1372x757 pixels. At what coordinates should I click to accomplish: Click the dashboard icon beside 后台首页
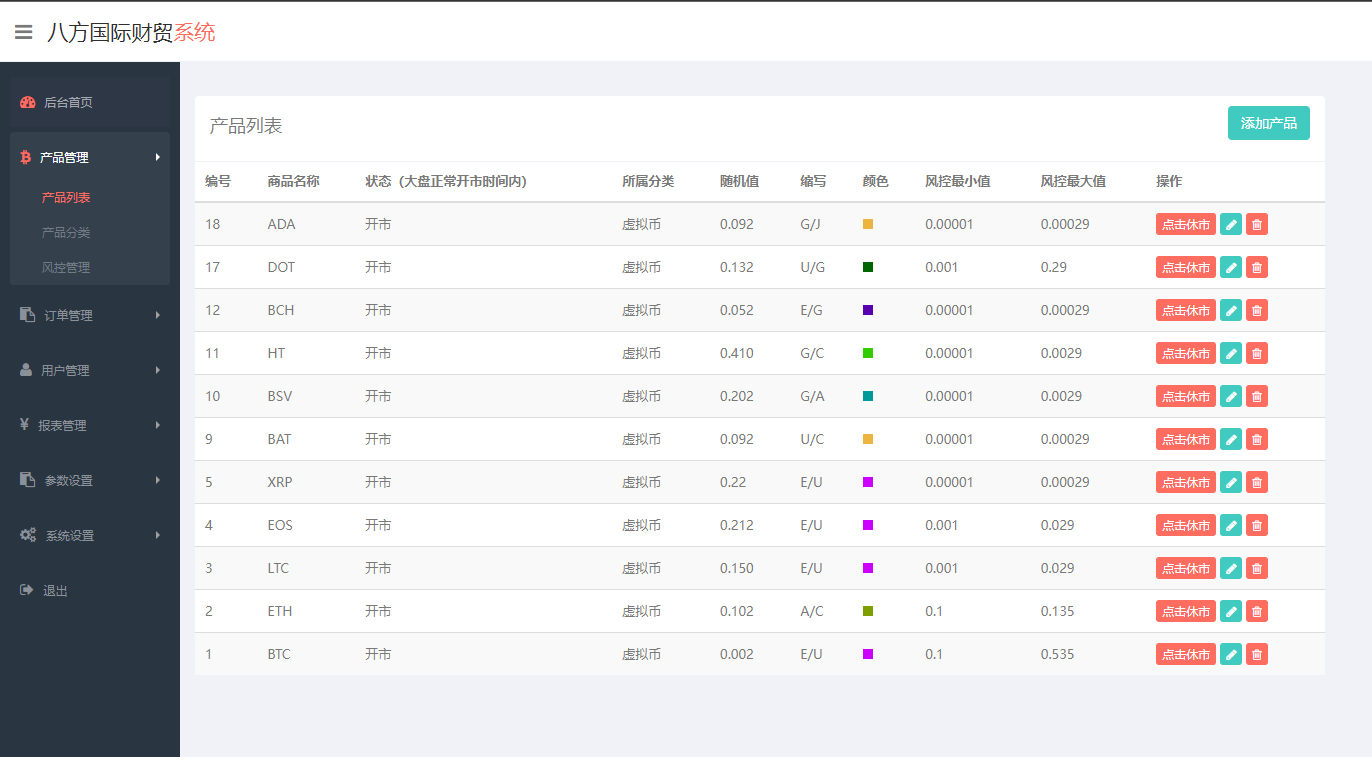(x=28, y=102)
